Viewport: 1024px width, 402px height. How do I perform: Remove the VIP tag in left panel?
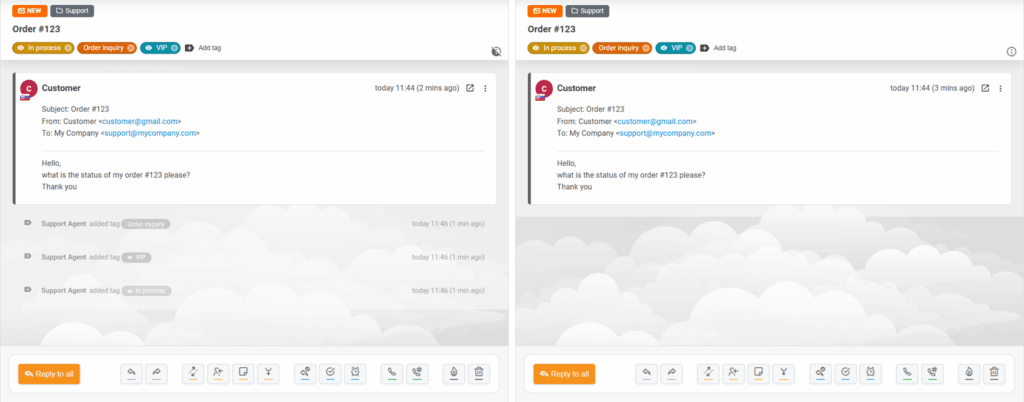point(174,47)
